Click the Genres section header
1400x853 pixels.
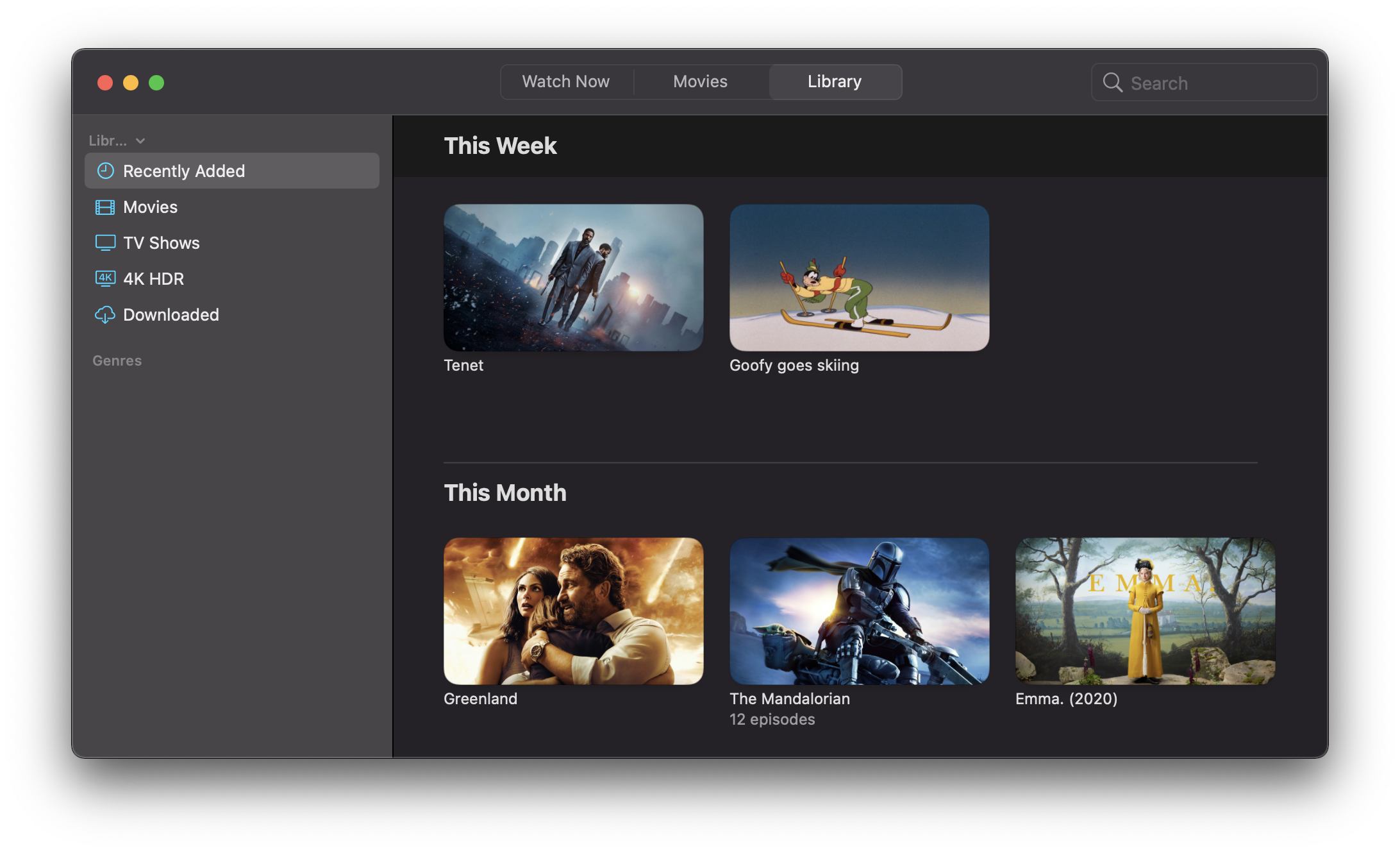pos(117,360)
